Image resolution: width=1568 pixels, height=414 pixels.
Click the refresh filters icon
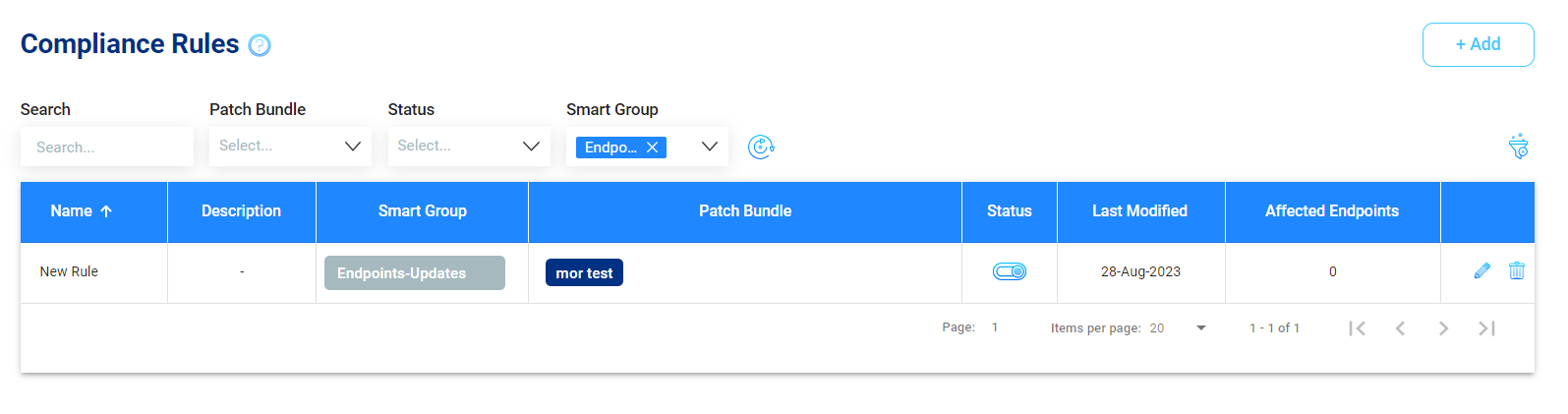pos(761,147)
